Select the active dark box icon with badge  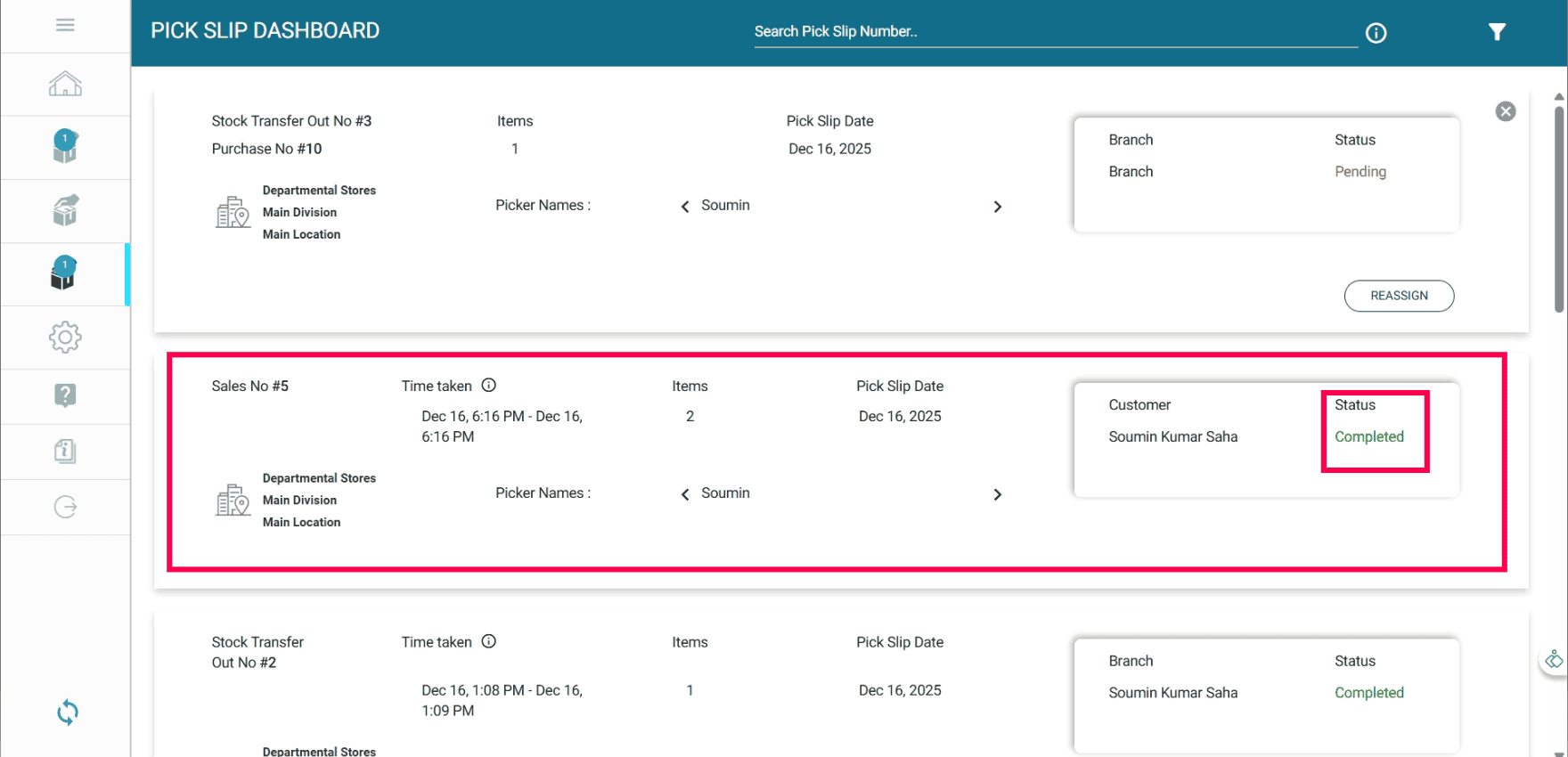click(x=64, y=273)
